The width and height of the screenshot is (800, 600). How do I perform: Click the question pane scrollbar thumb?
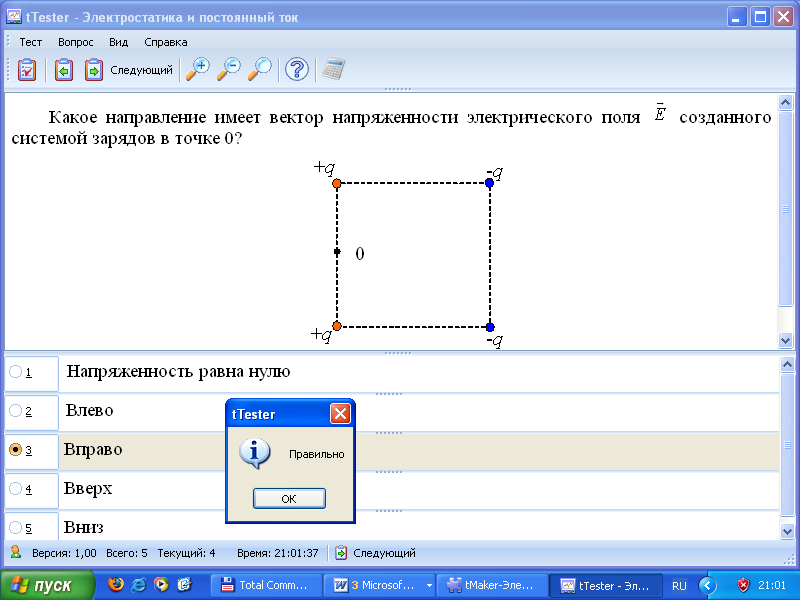785,209
